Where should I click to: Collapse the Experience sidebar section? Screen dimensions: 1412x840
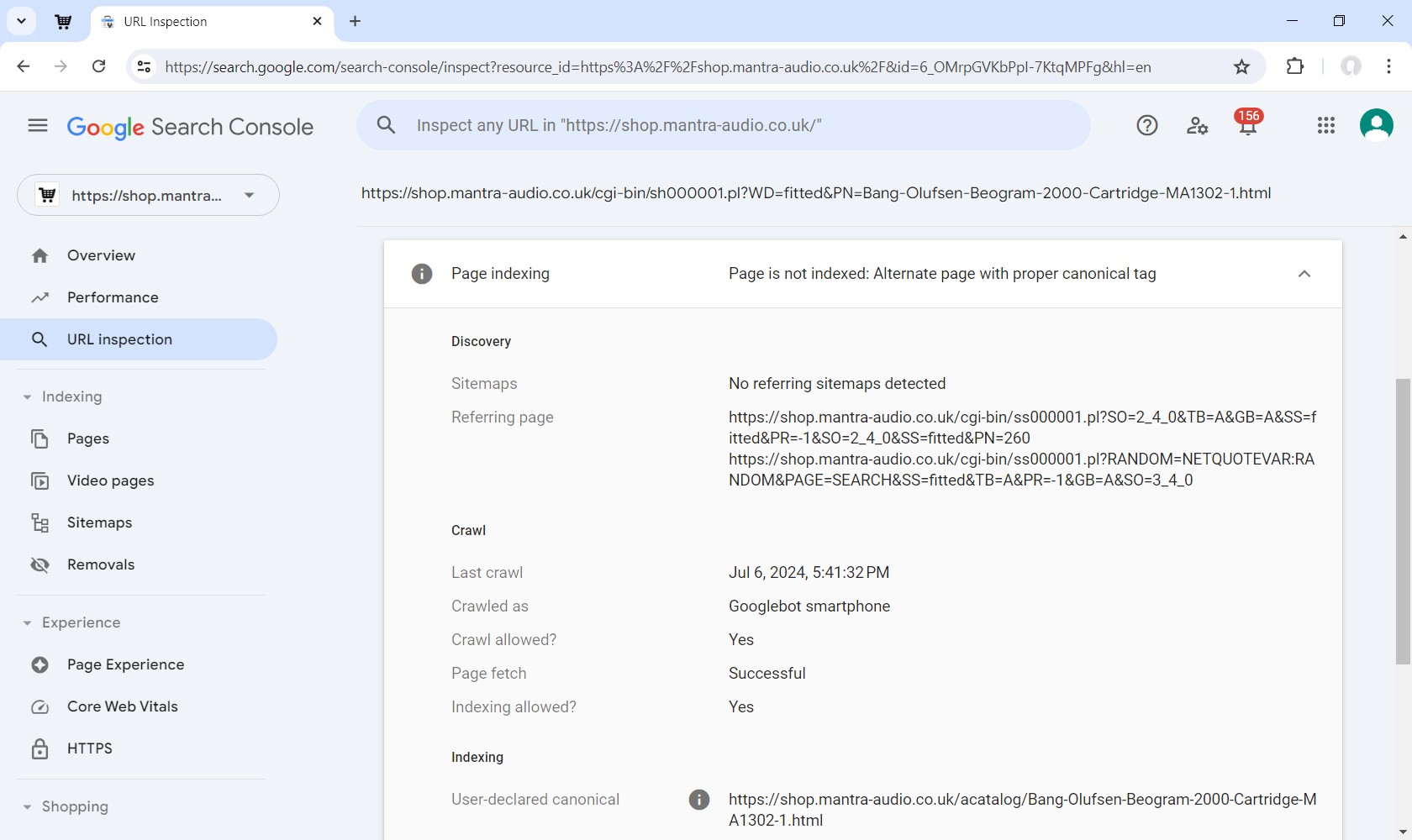click(28, 623)
